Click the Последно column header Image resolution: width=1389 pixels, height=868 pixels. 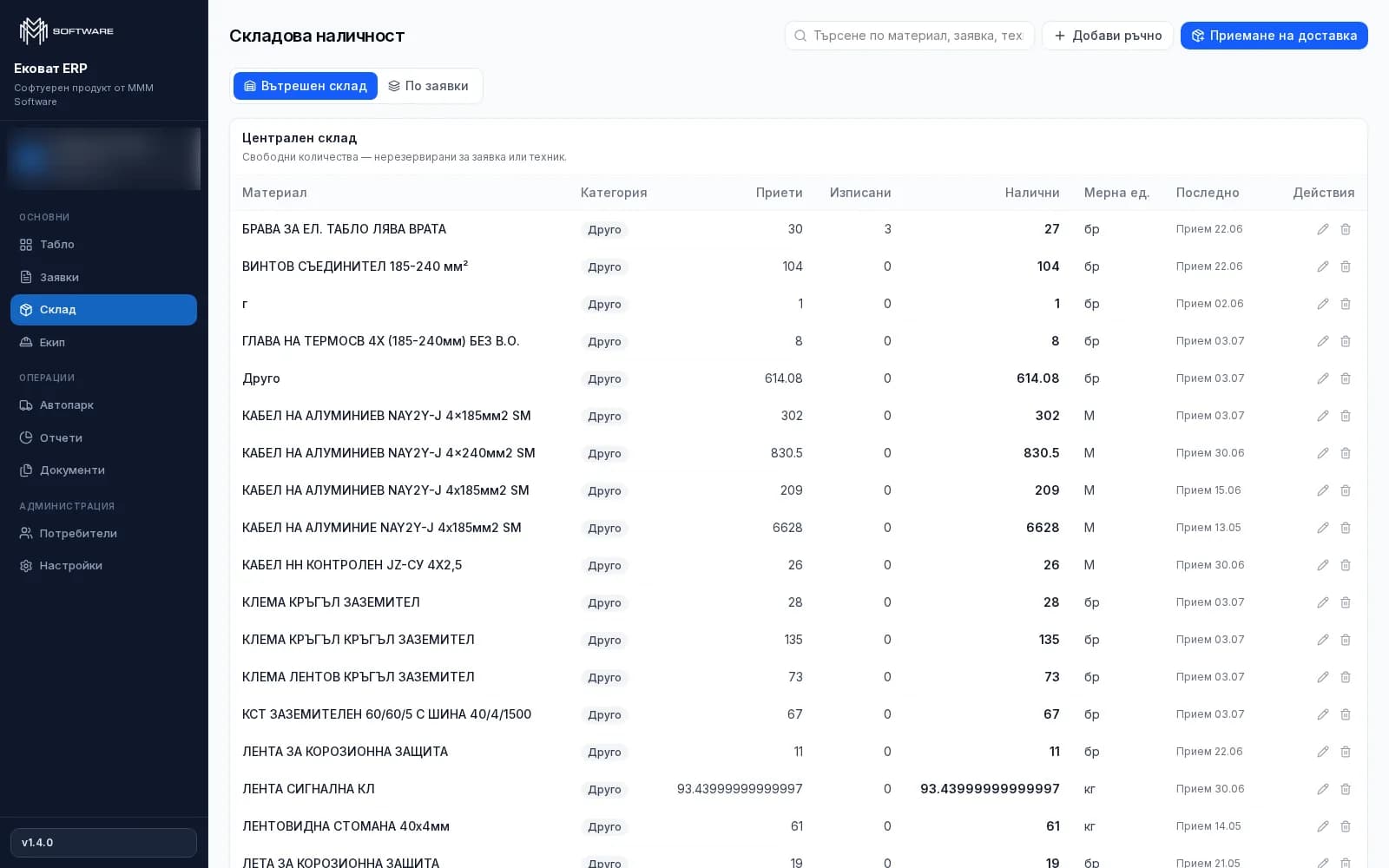1208,193
